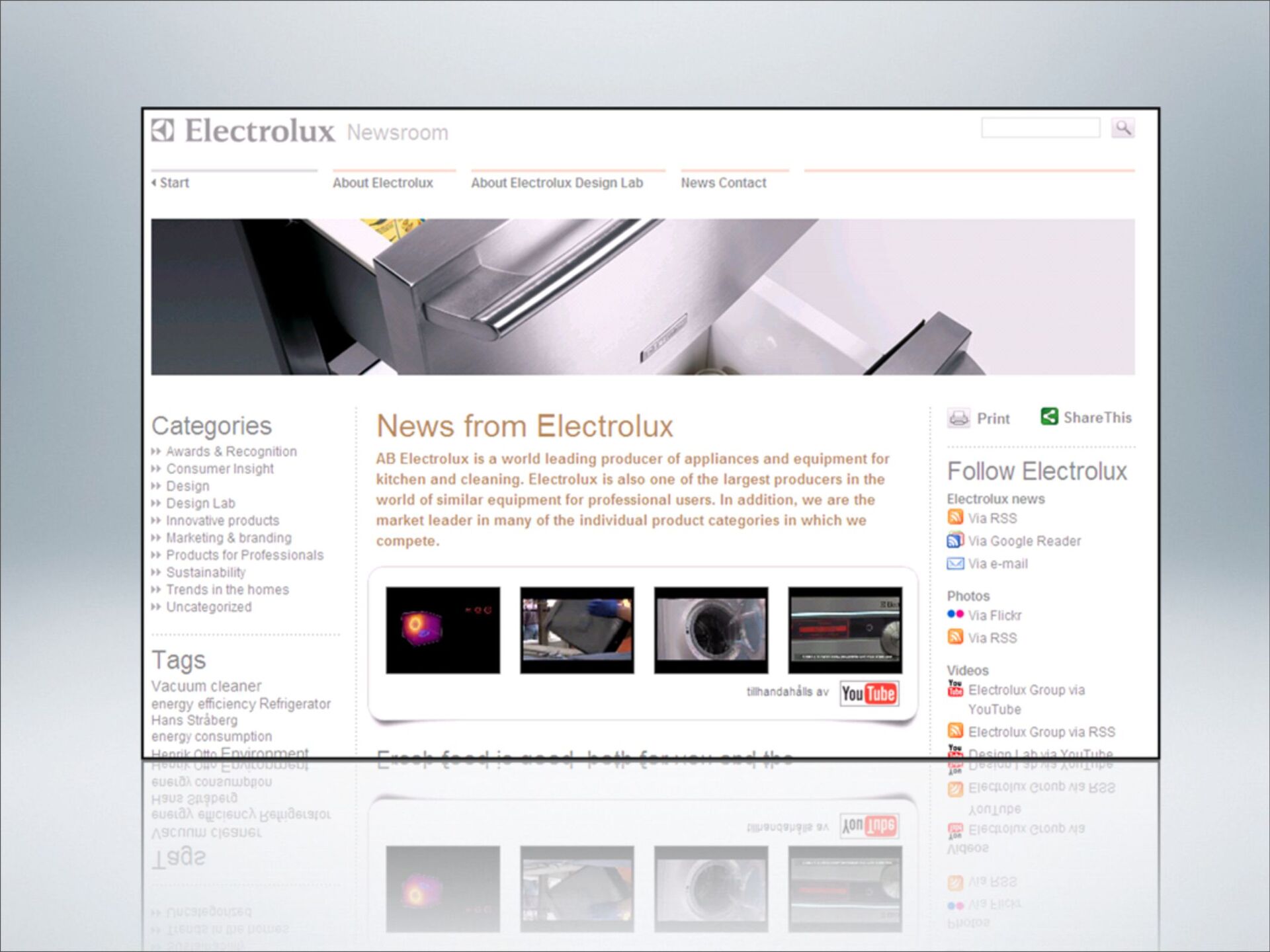Click the printer icon beside Print

pyautogui.click(x=958, y=418)
